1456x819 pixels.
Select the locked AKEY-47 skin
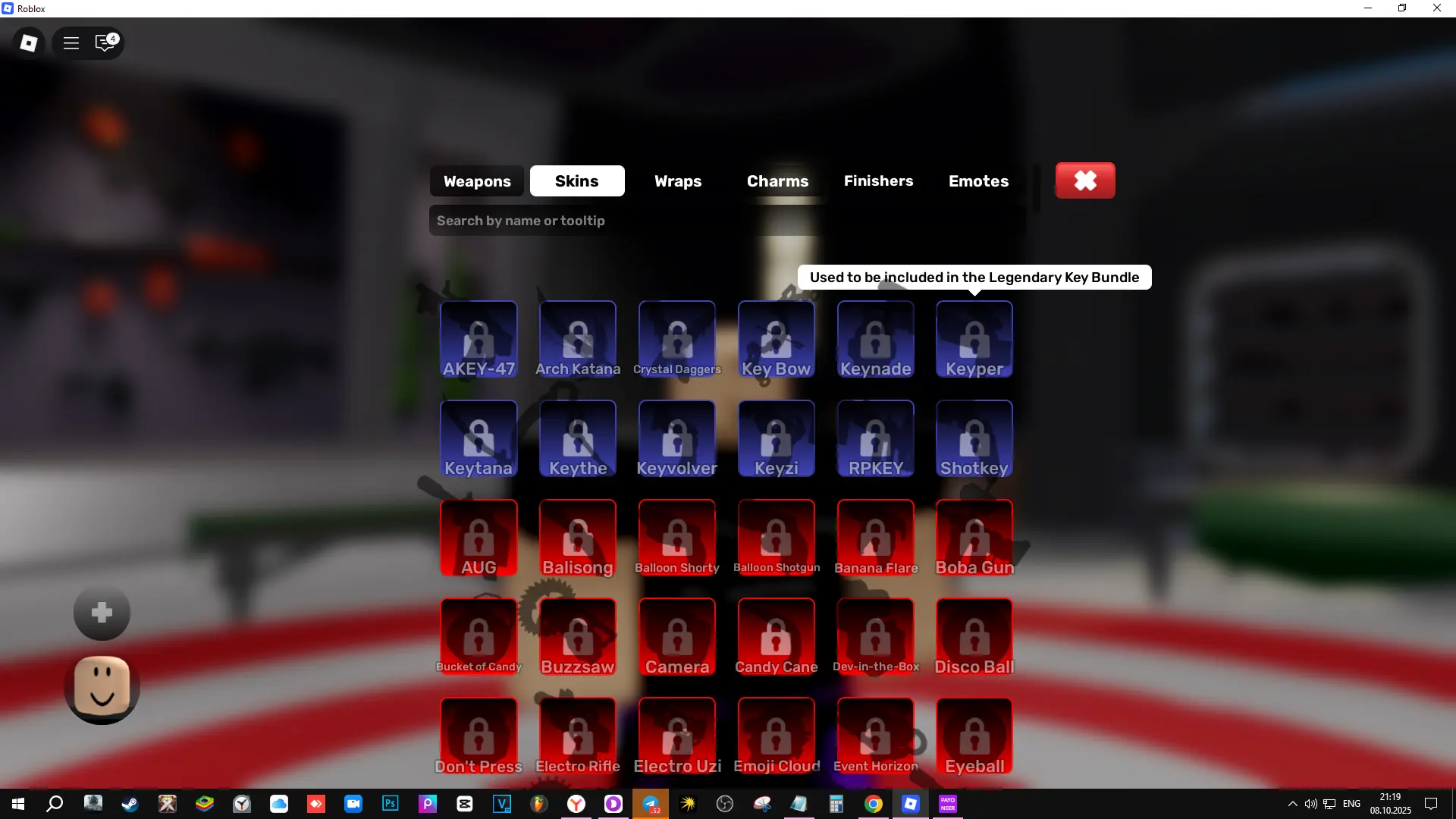pos(479,340)
